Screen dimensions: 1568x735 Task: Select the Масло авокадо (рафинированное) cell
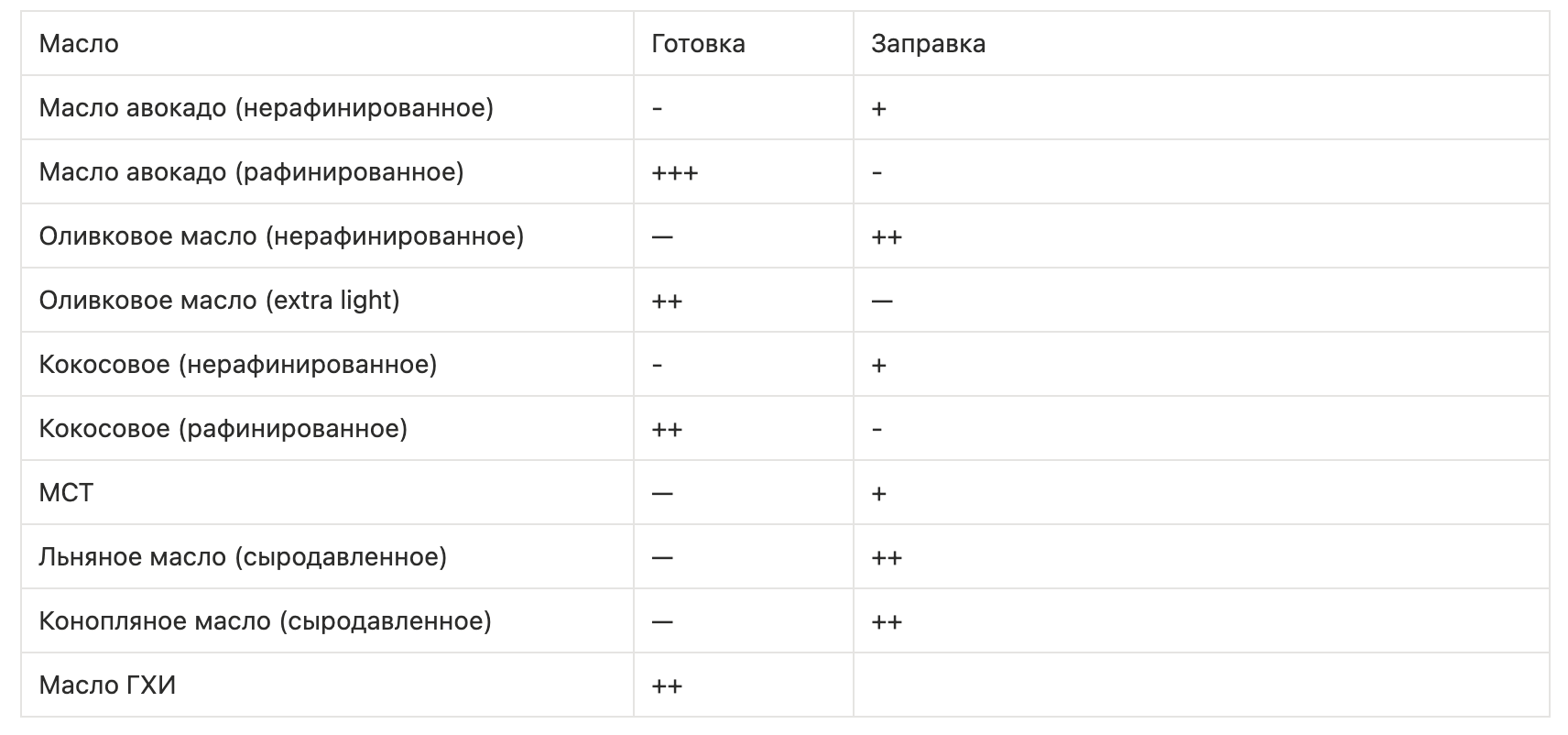[x=251, y=172]
